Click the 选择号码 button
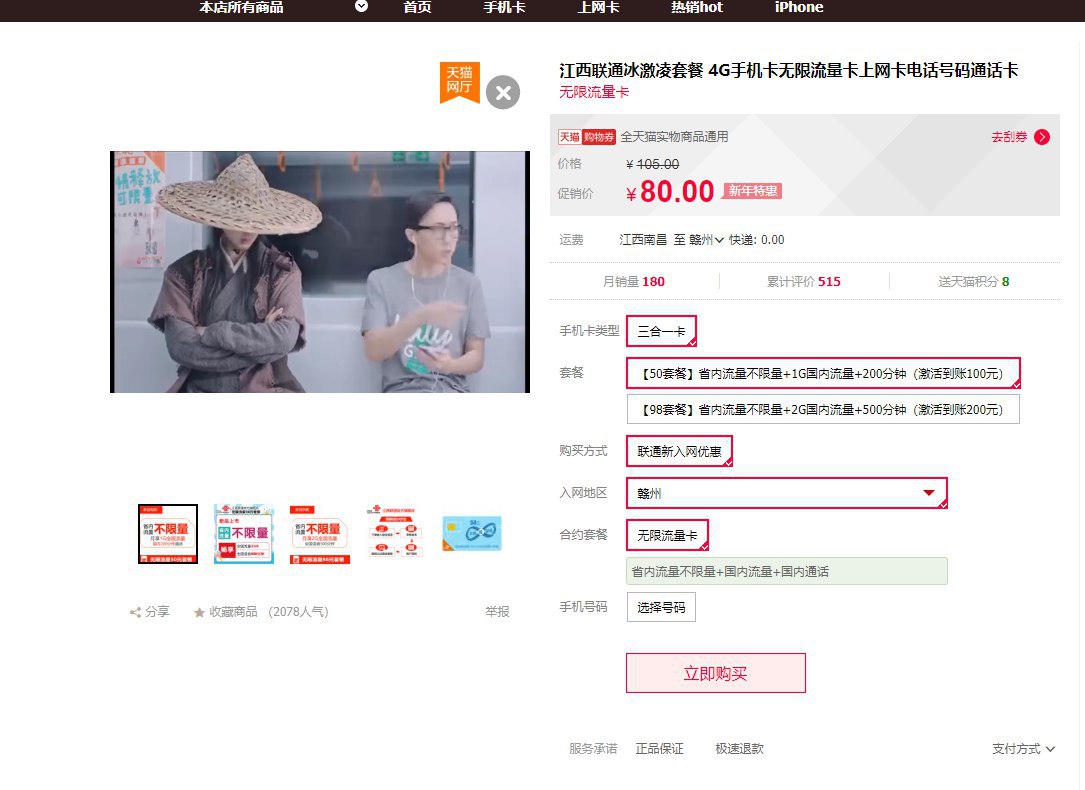The height and width of the screenshot is (790, 1085). click(x=661, y=607)
